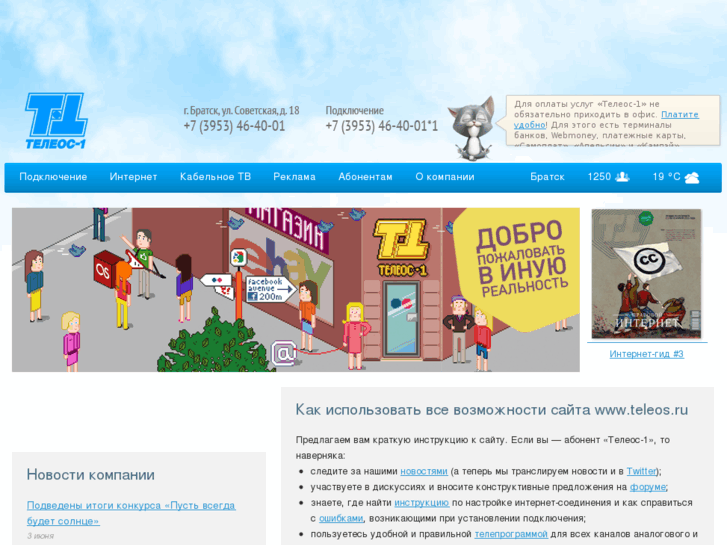Viewport: 727px width, 545px height.
Task: Open news Подведены итоги конкурса Пусть всегда будет солнце
Action: 131,513
